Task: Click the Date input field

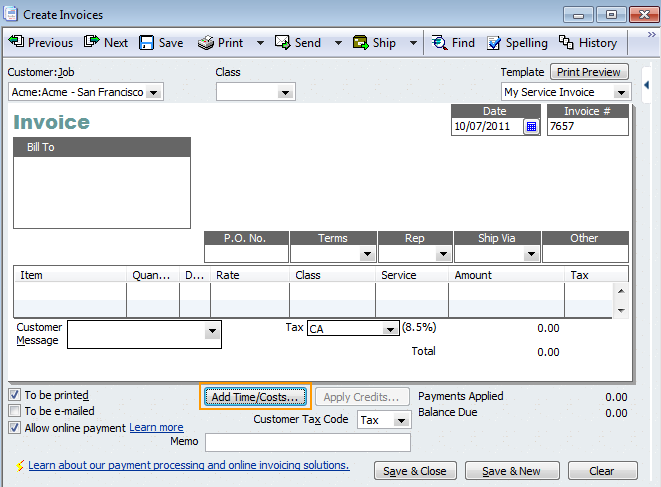Action: 487,126
